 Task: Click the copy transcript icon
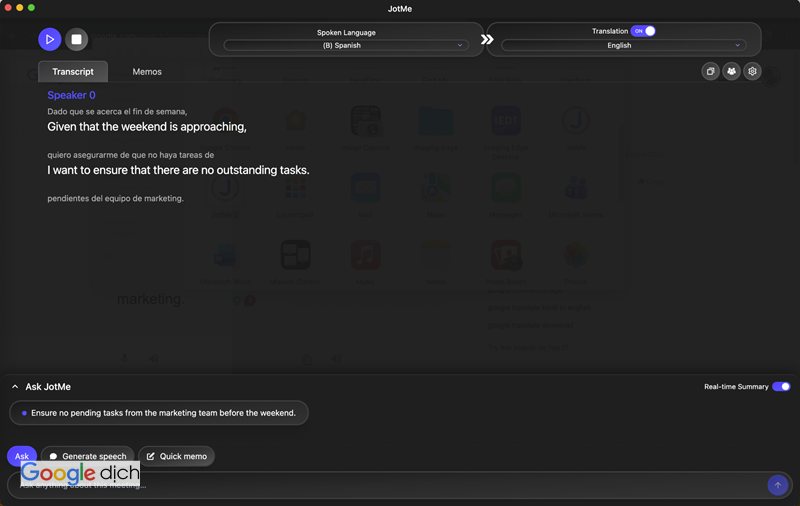pyautogui.click(x=710, y=71)
